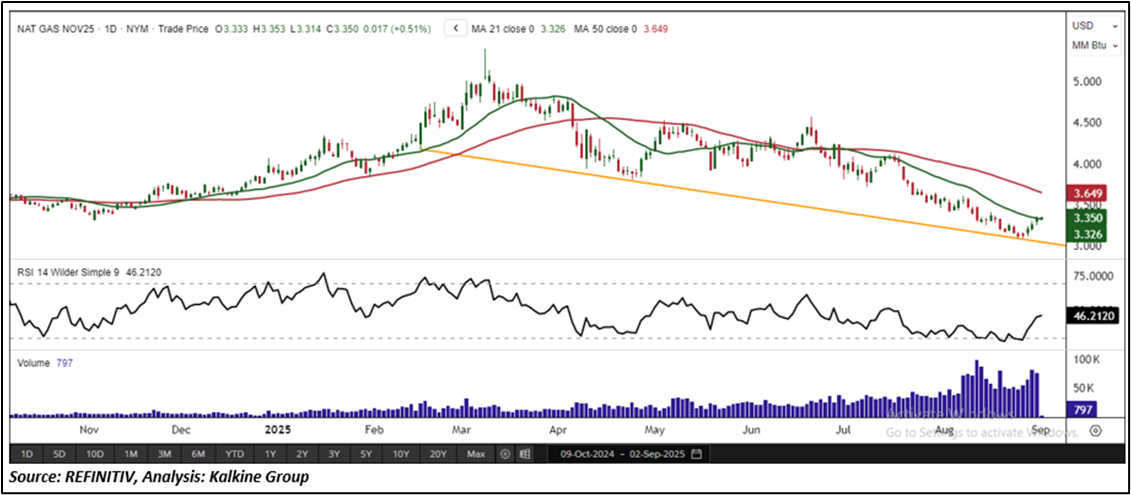Click the 5.000 price axis label
This screenshot has width=1131, height=495.
1086,82
